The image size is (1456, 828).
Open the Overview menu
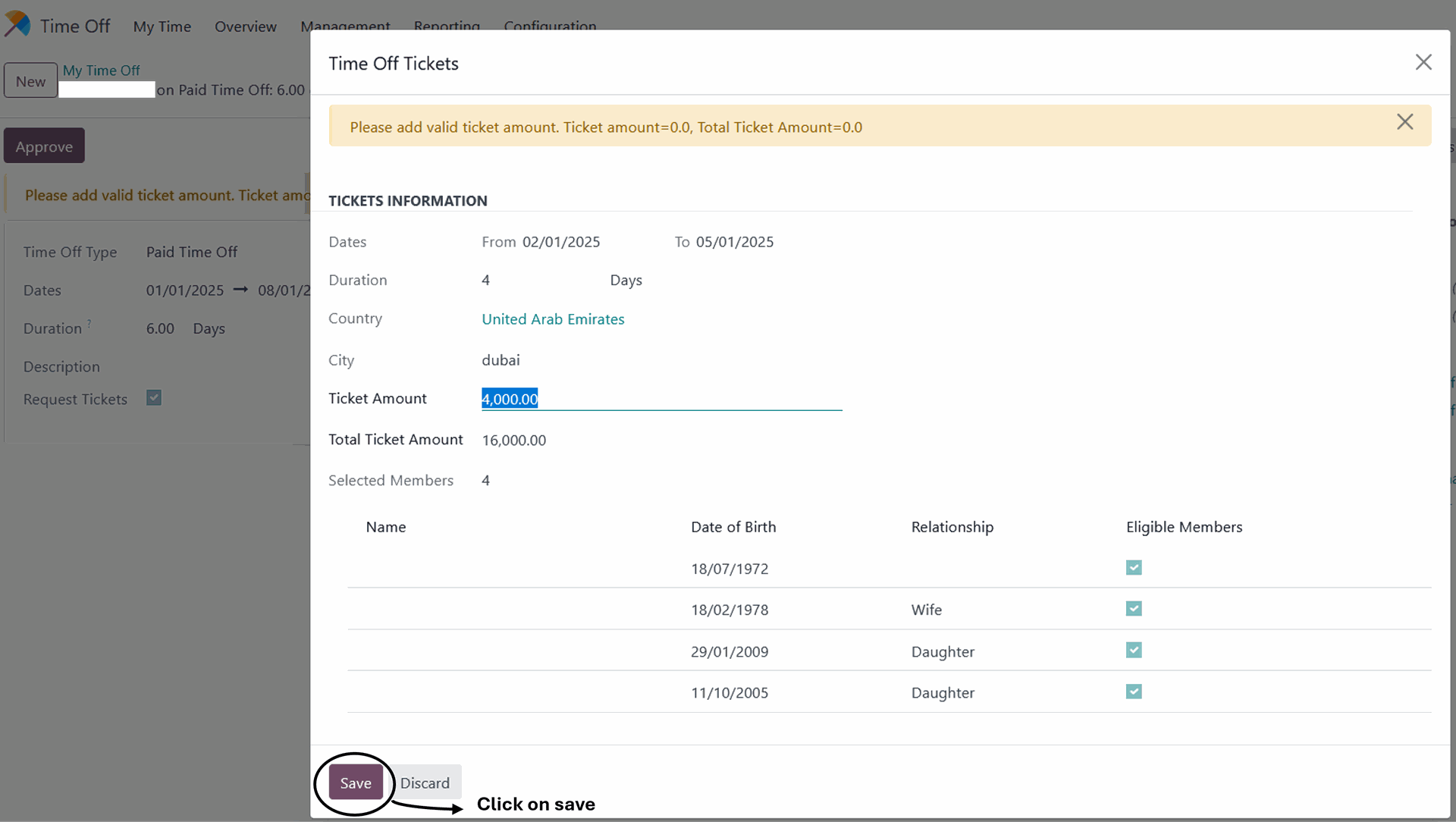(246, 27)
